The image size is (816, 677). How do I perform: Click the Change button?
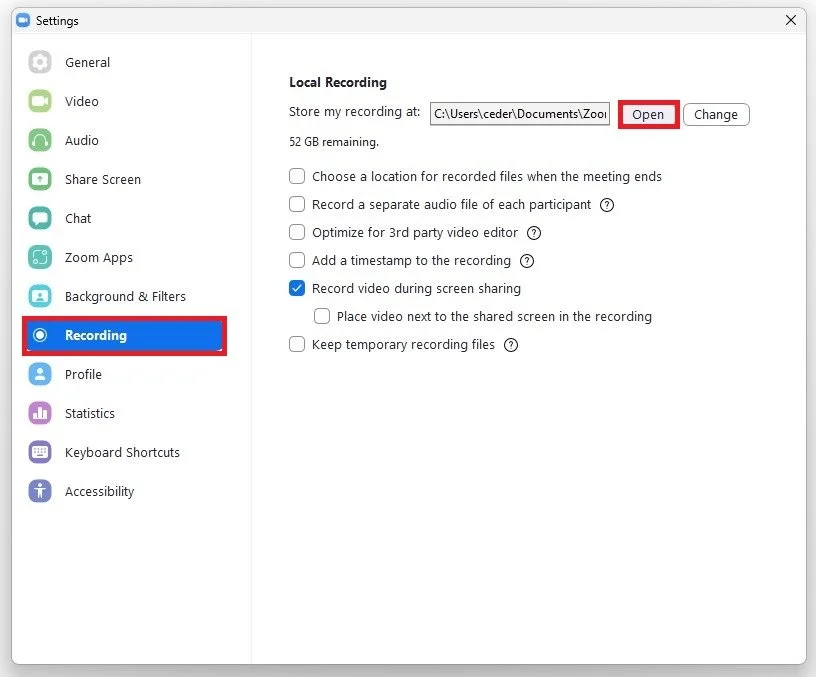pyautogui.click(x=716, y=114)
